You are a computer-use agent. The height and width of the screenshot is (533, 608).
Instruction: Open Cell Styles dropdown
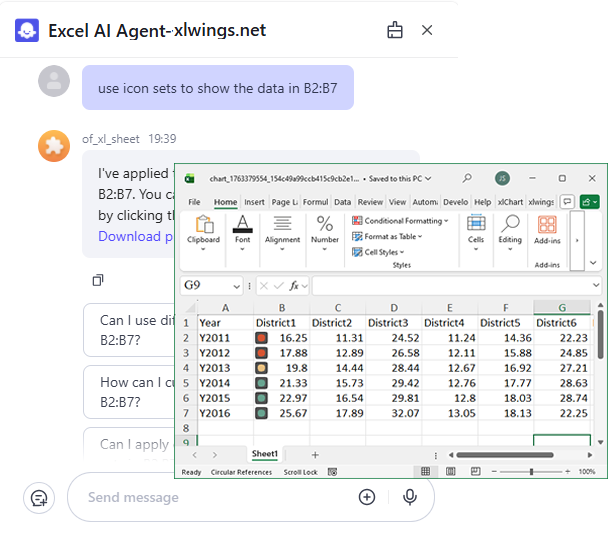[x=378, y=252]
